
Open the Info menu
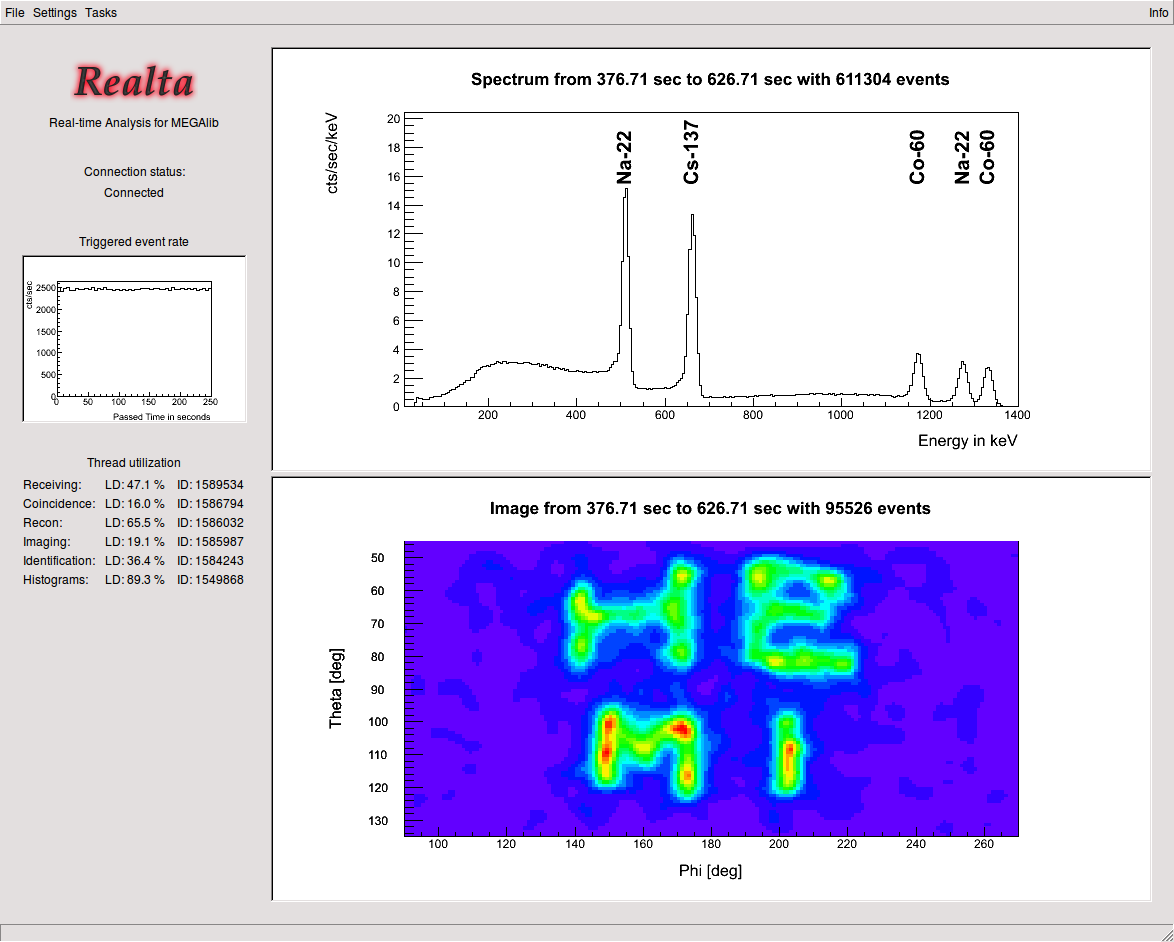[1158, 13]
